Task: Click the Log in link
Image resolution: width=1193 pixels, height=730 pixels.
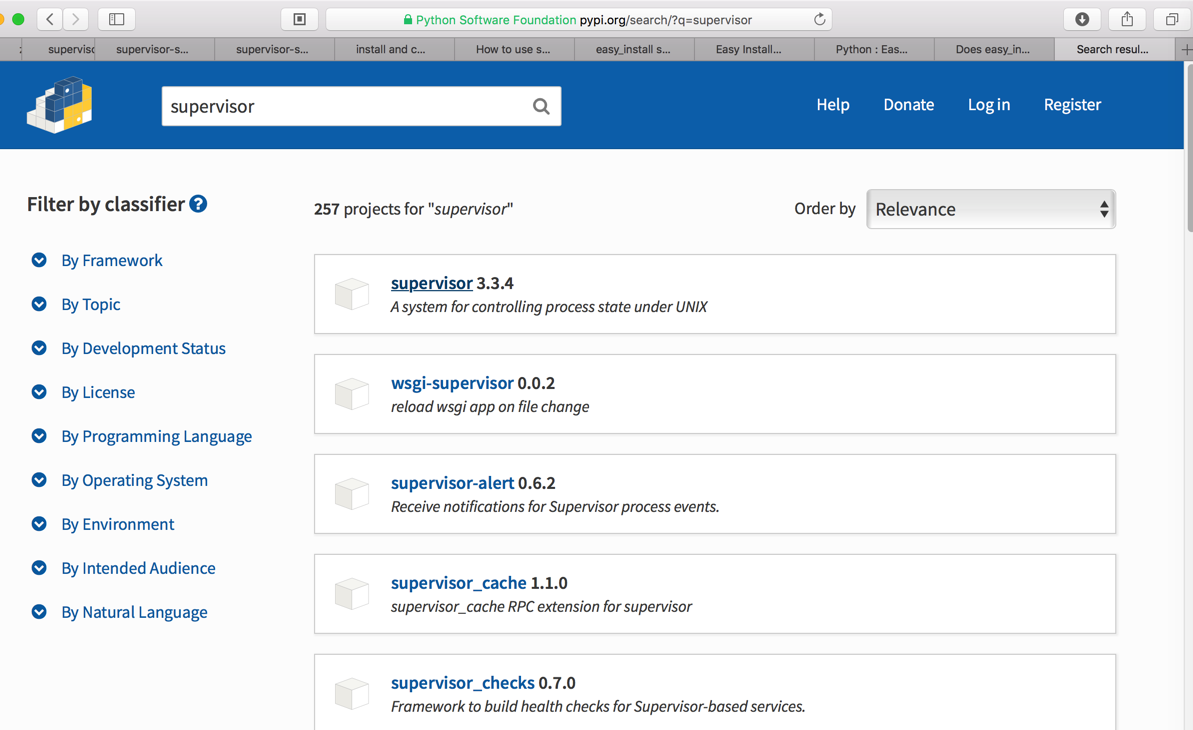Action: 989,105
